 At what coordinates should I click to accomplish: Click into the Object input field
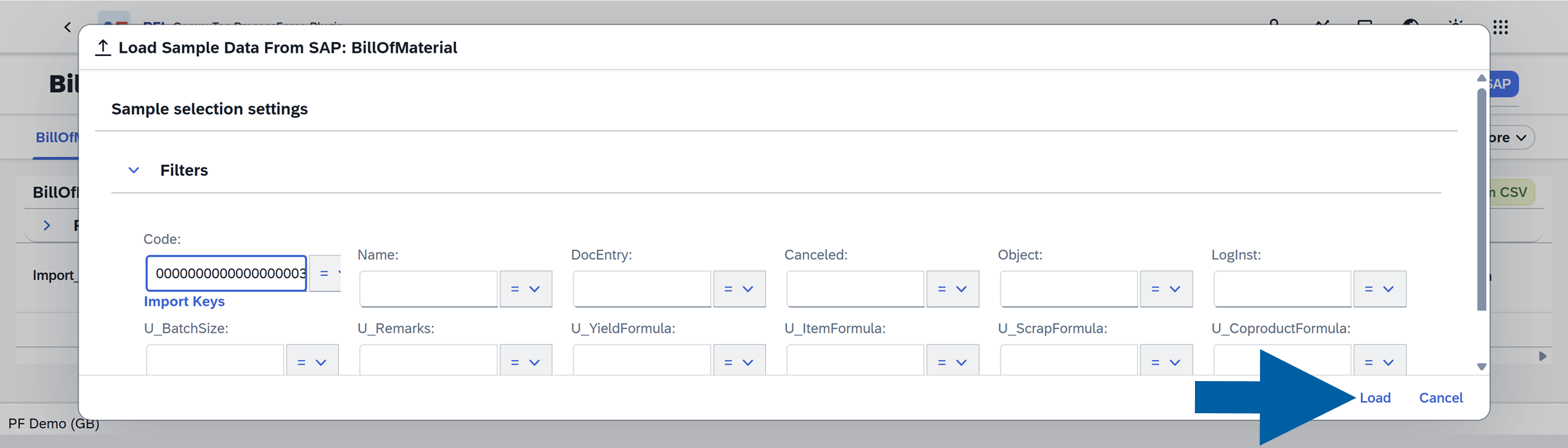(1069, 289)
